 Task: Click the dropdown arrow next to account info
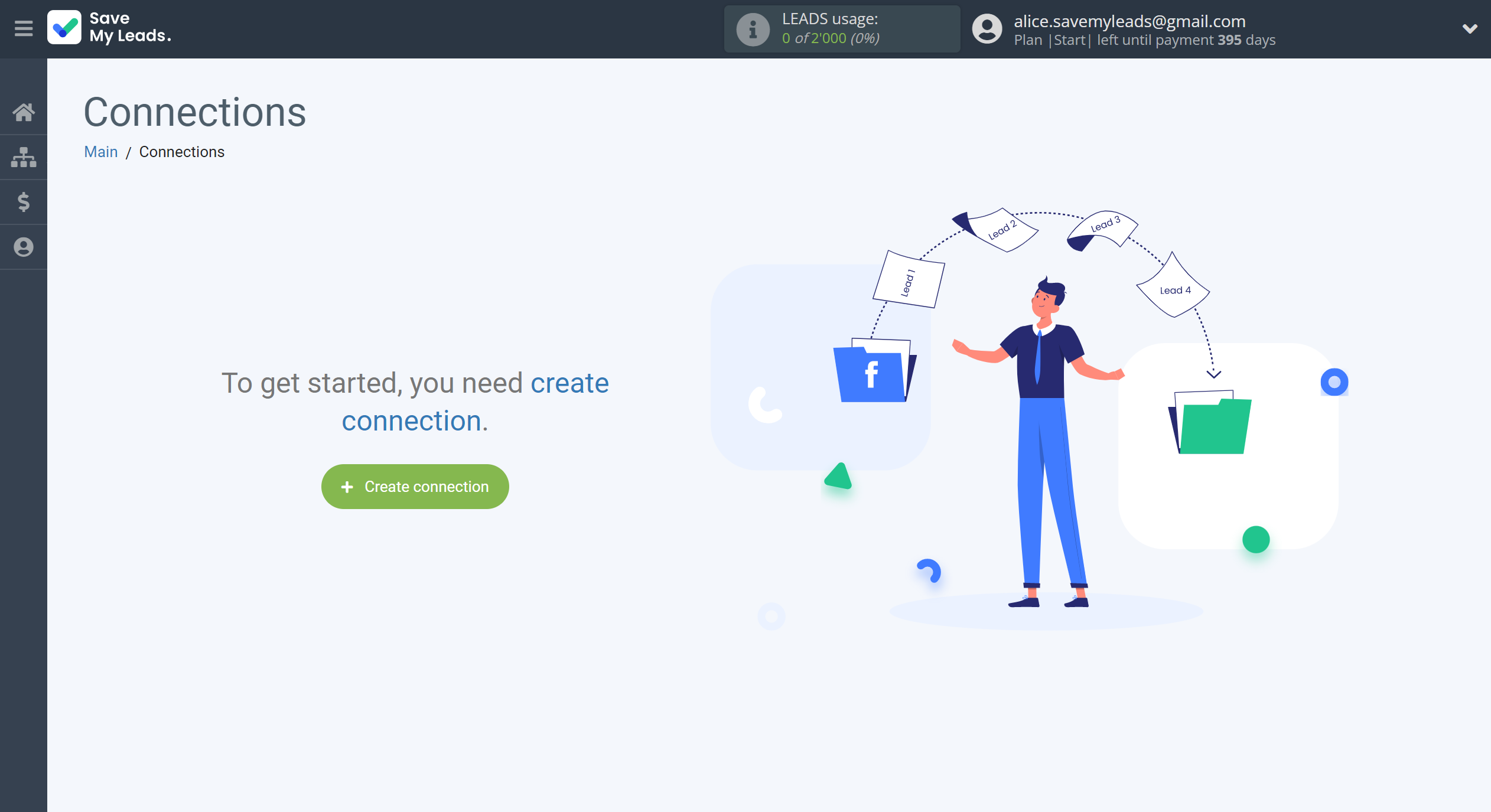point(1469,28)
